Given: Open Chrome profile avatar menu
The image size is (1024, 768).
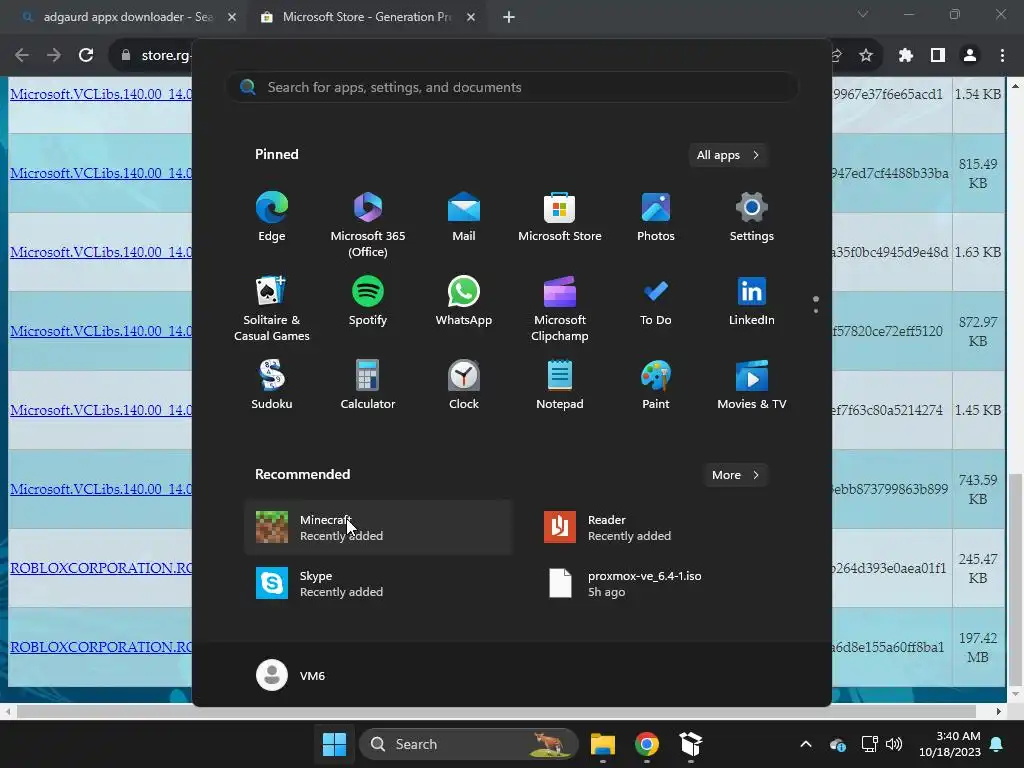Looking at the screenshot, I should click(x=970, y=56).
